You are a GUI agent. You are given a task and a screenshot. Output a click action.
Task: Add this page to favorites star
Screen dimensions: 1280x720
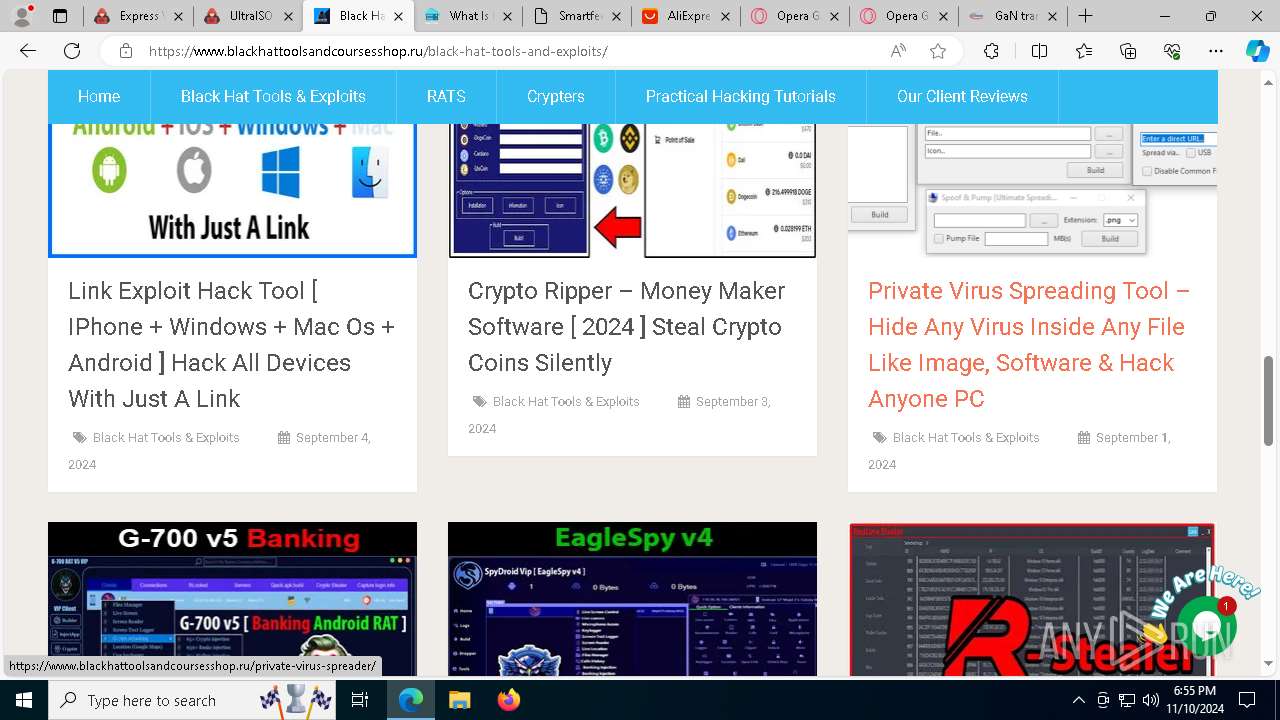coord(938,51)
